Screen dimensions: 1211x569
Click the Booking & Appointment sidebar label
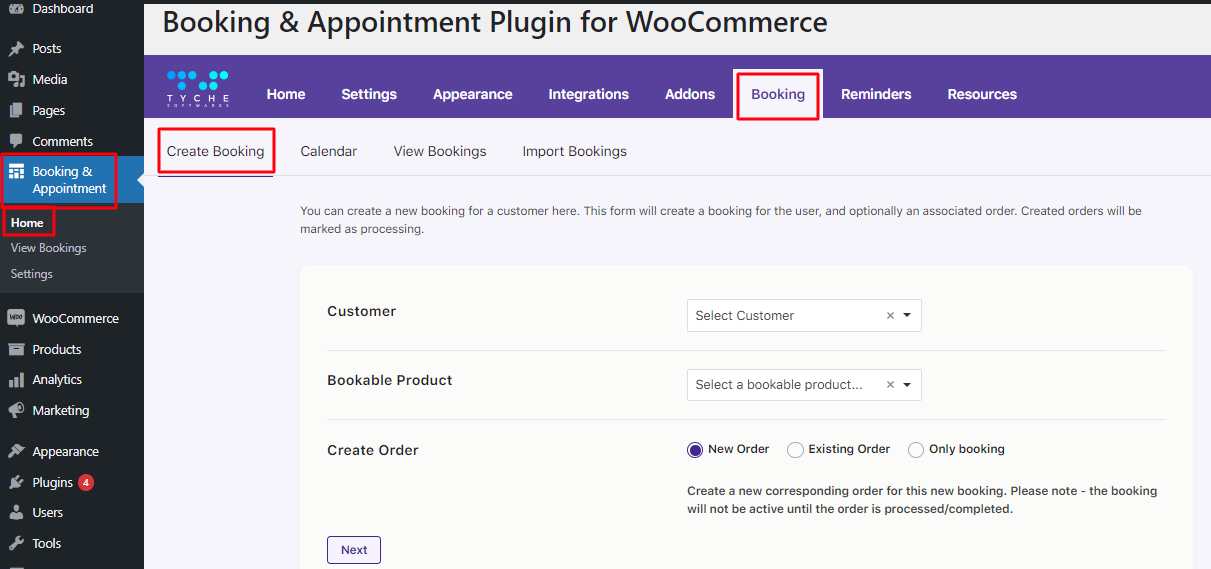coord(69,180)
